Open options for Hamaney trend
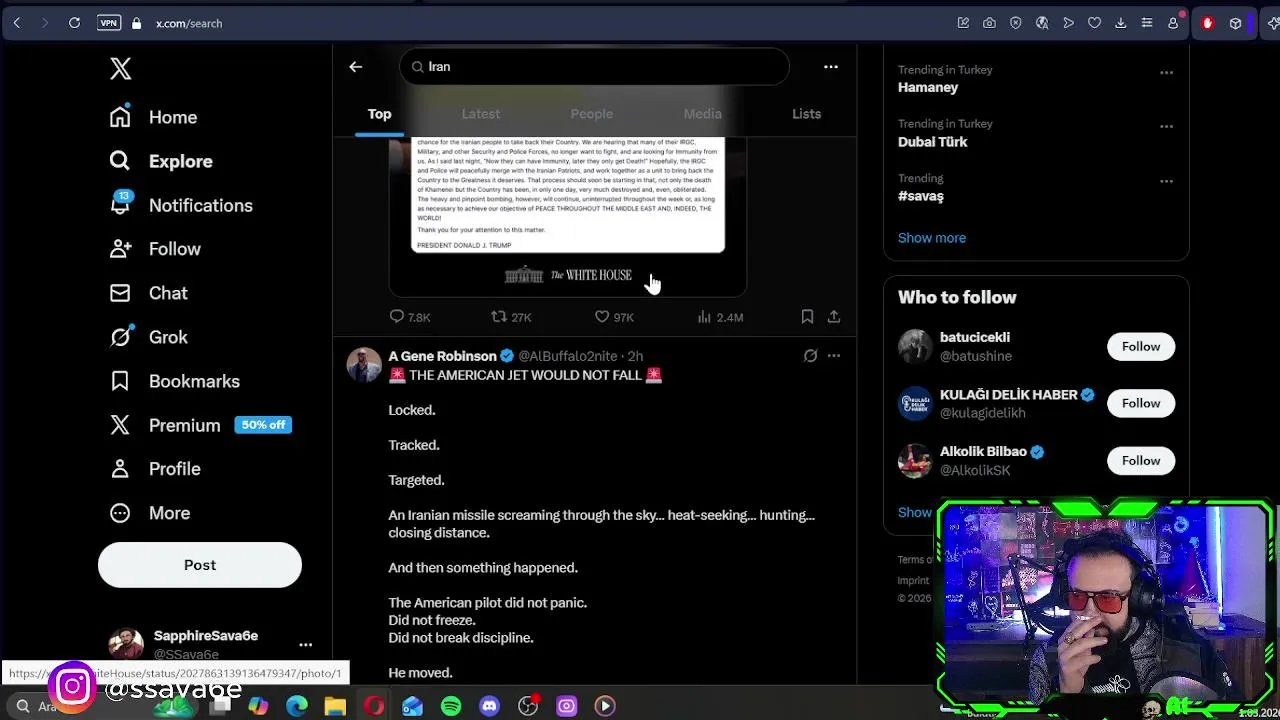The image size is (1280, 720). pyautogui.click(x=1166, y=73)
